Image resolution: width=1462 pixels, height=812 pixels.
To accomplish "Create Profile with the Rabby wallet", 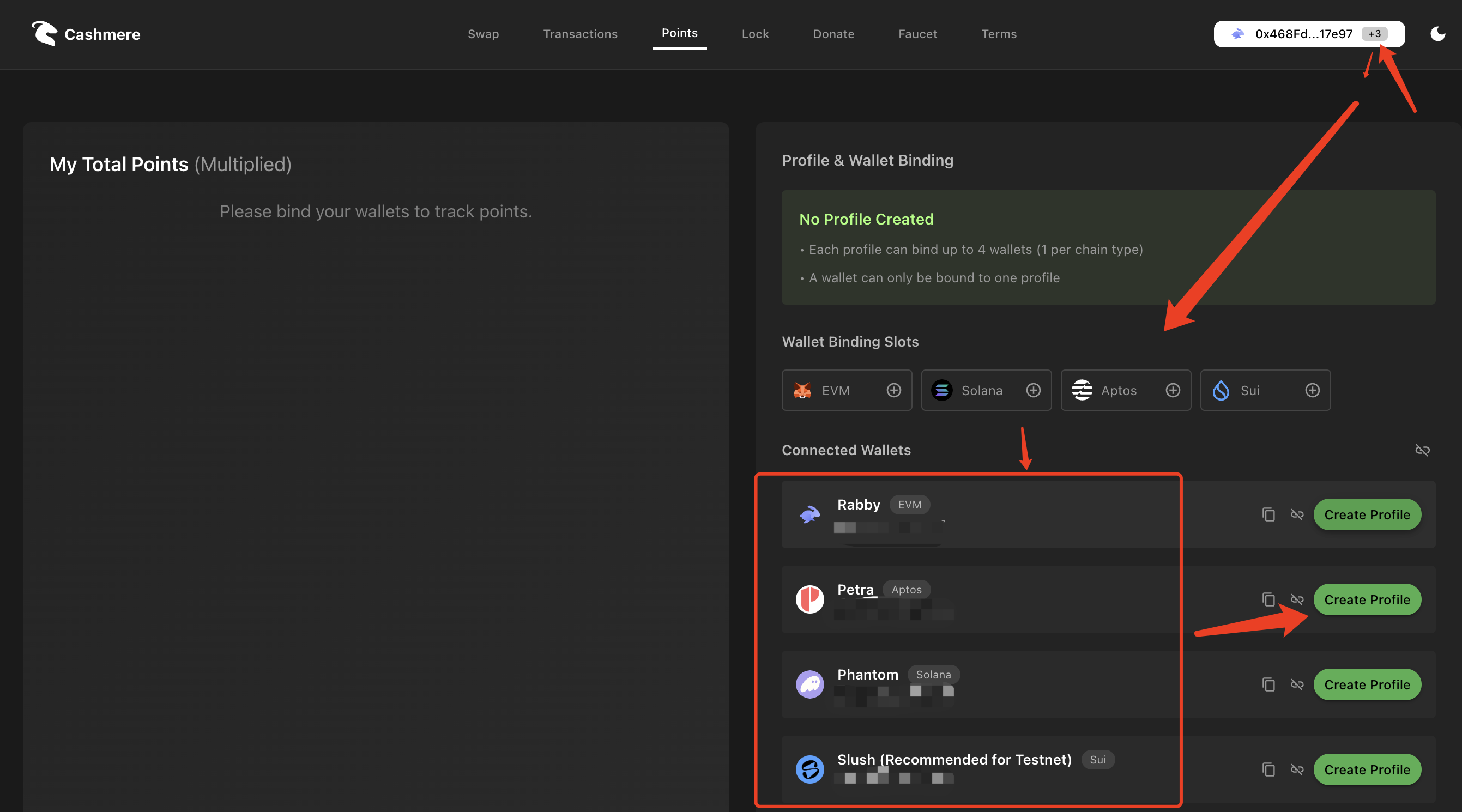I will pos(1367,514).
